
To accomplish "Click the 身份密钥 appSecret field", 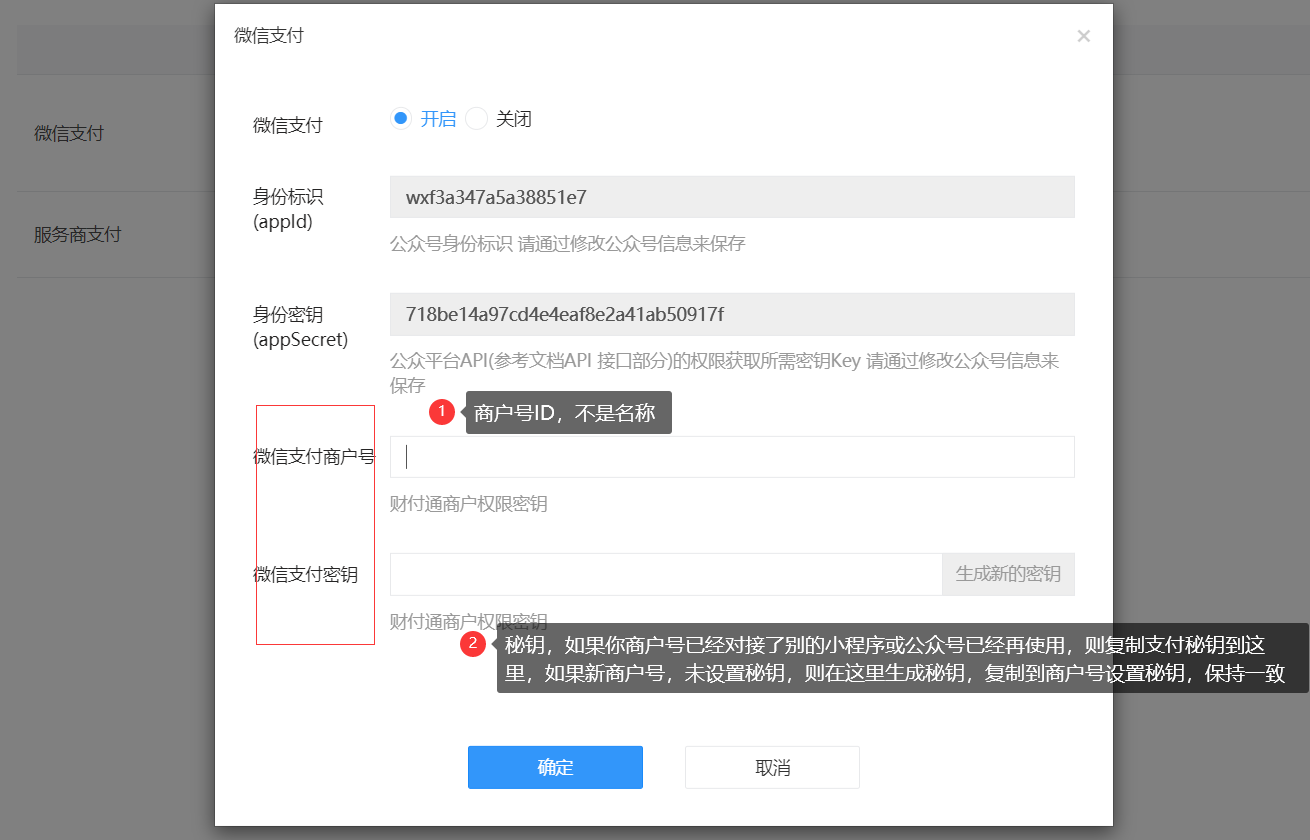I will click(732, 314).
